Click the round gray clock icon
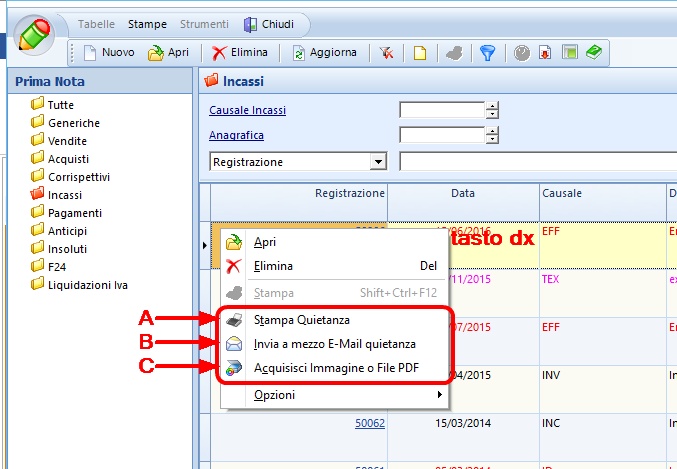 (522, 53)
